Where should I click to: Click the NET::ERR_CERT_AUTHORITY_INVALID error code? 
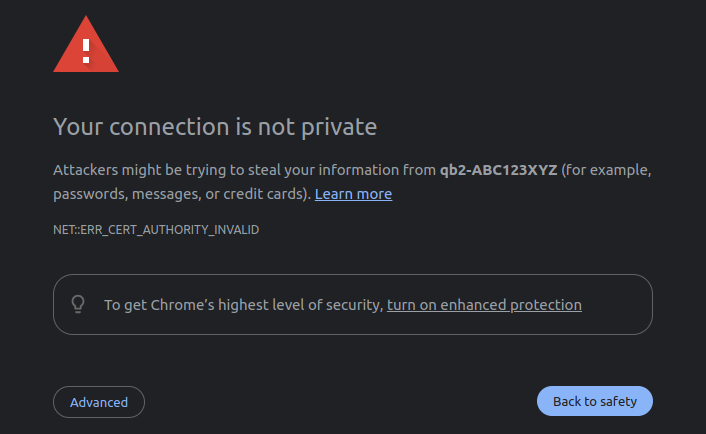[156, 230]
